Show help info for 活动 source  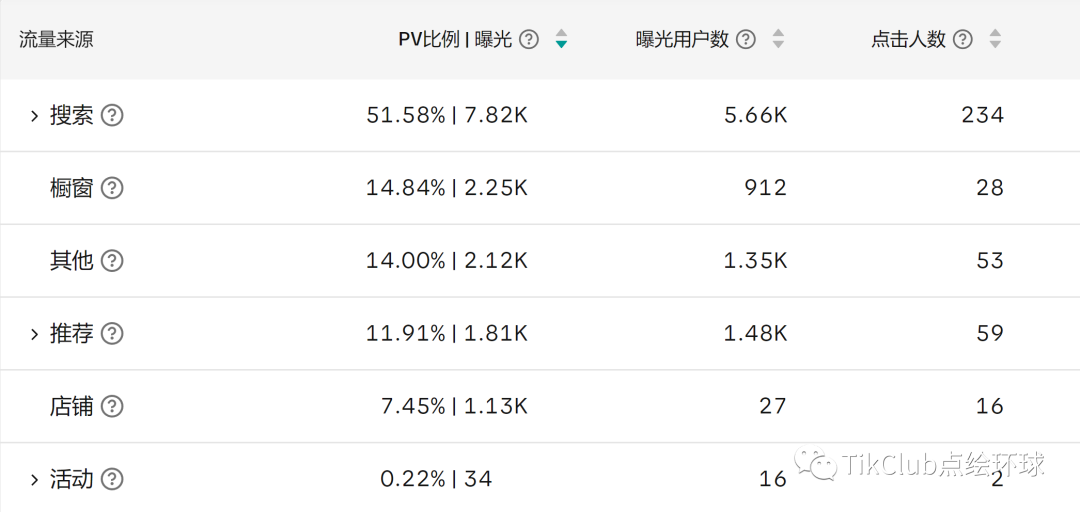pyautogui.click(x=113, y=480)
